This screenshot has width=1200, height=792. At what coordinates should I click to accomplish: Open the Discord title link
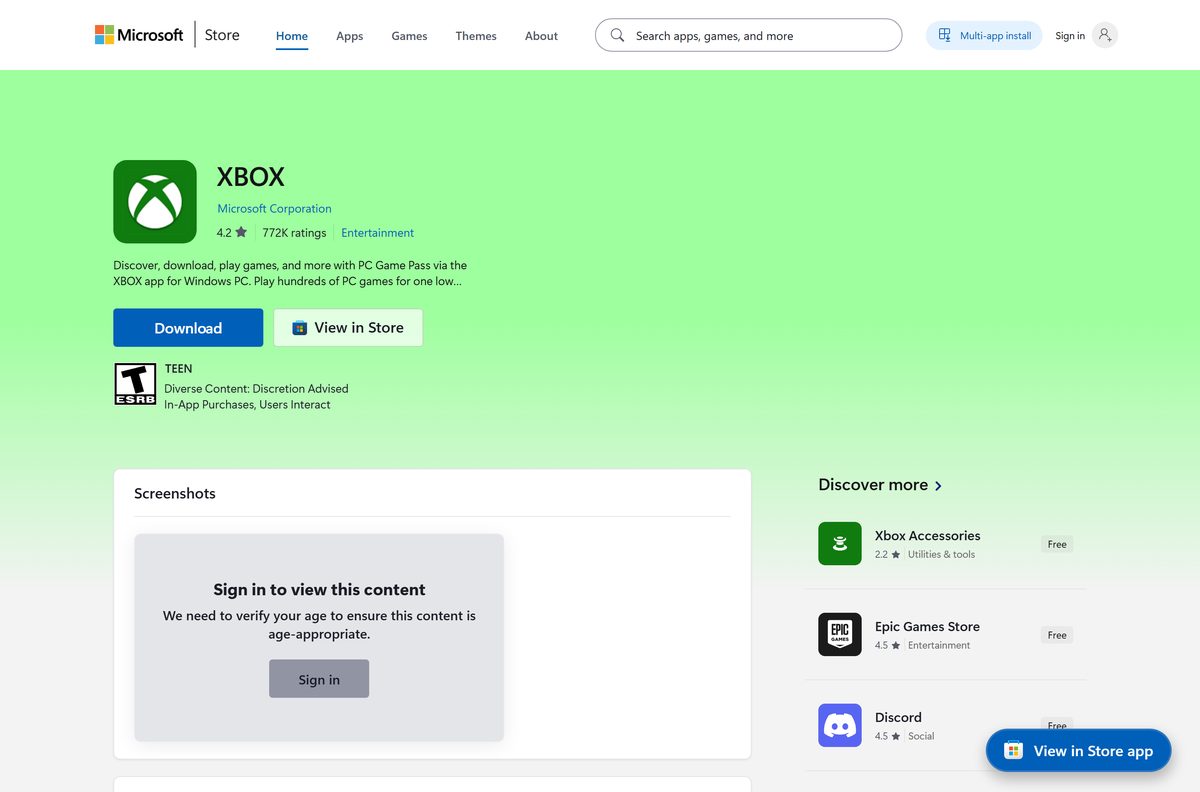pos(898,718)
